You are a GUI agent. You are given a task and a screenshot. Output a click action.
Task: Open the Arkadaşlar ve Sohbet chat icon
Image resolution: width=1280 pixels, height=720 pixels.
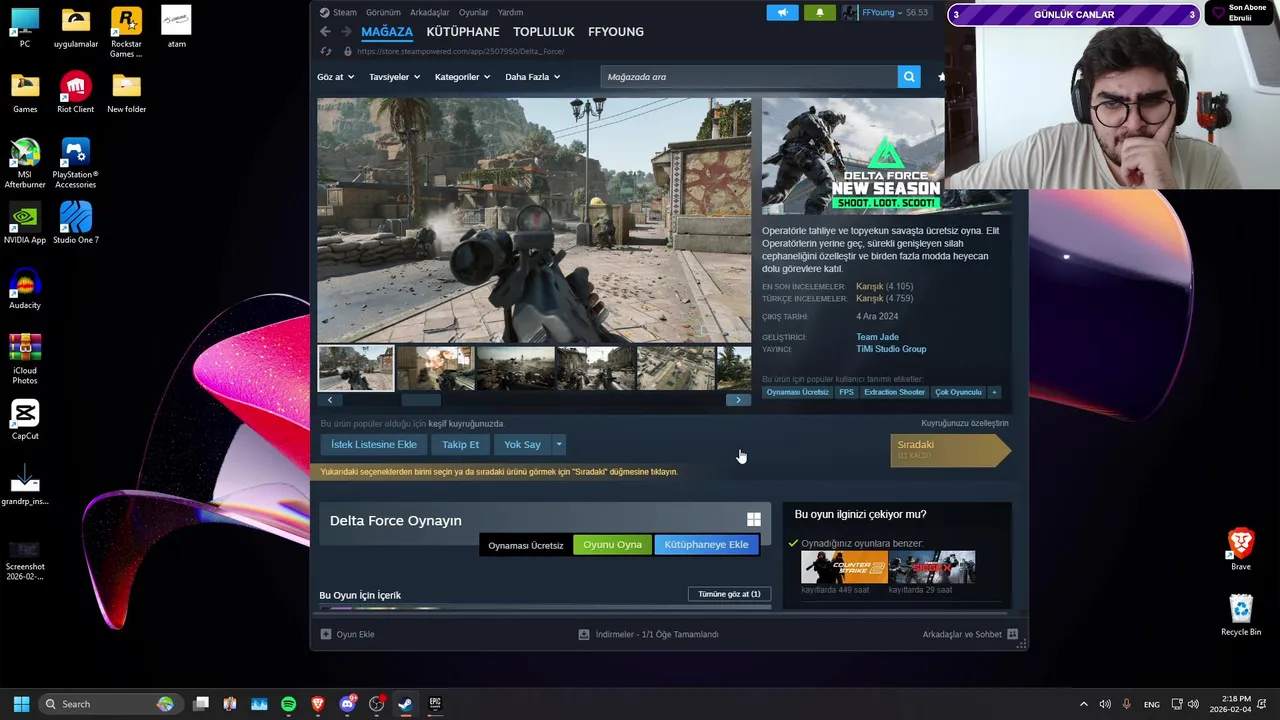click(x=1012, y=634)
